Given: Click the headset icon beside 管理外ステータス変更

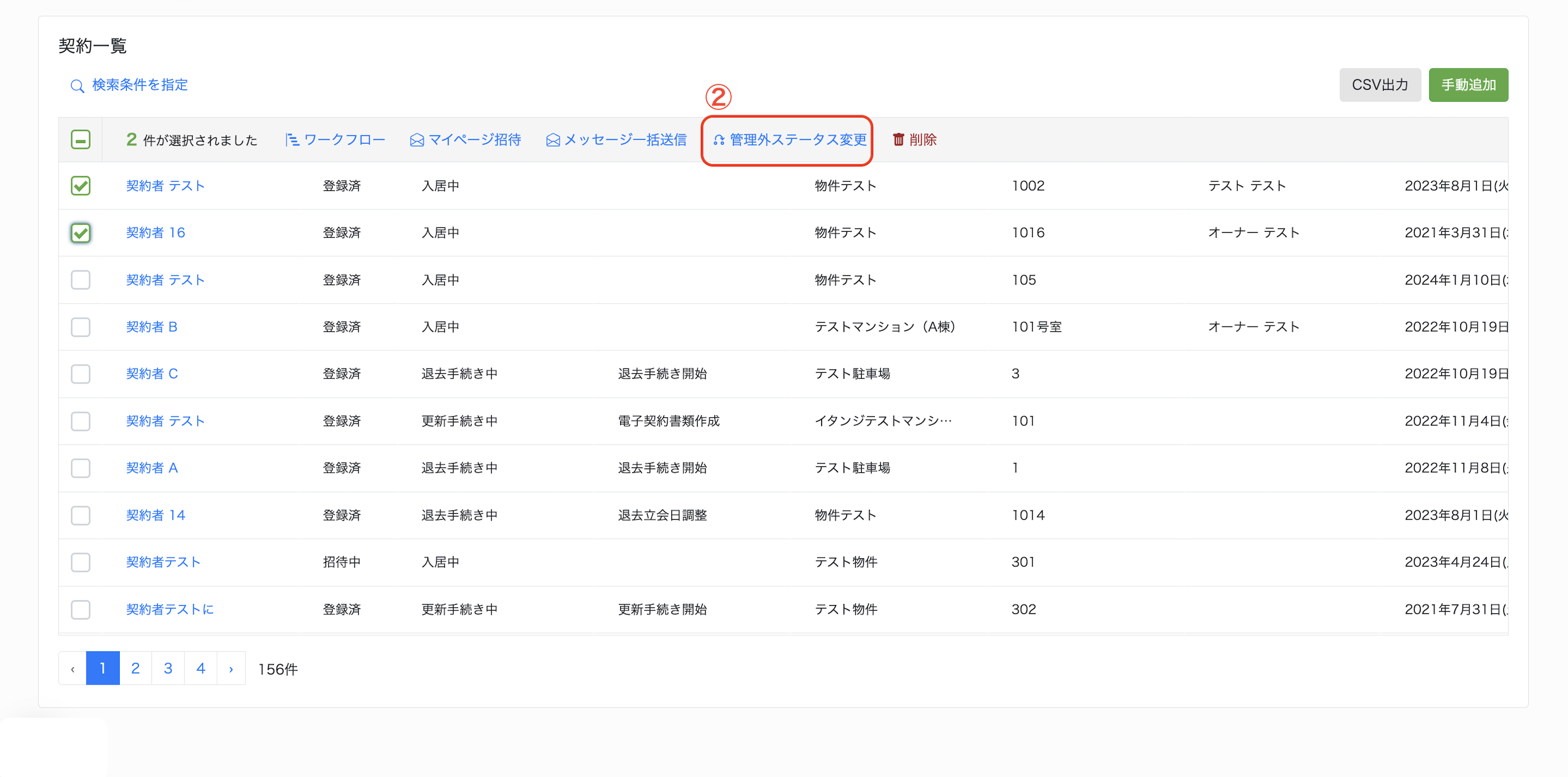Looking at the screenshot, I should [719, 140].
